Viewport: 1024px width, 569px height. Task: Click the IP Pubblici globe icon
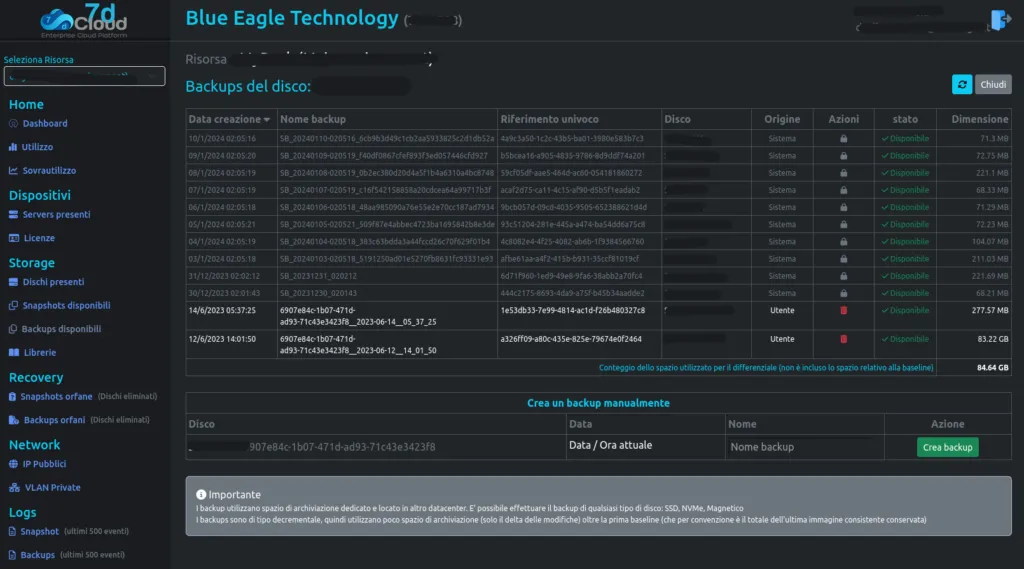[13, 464]
